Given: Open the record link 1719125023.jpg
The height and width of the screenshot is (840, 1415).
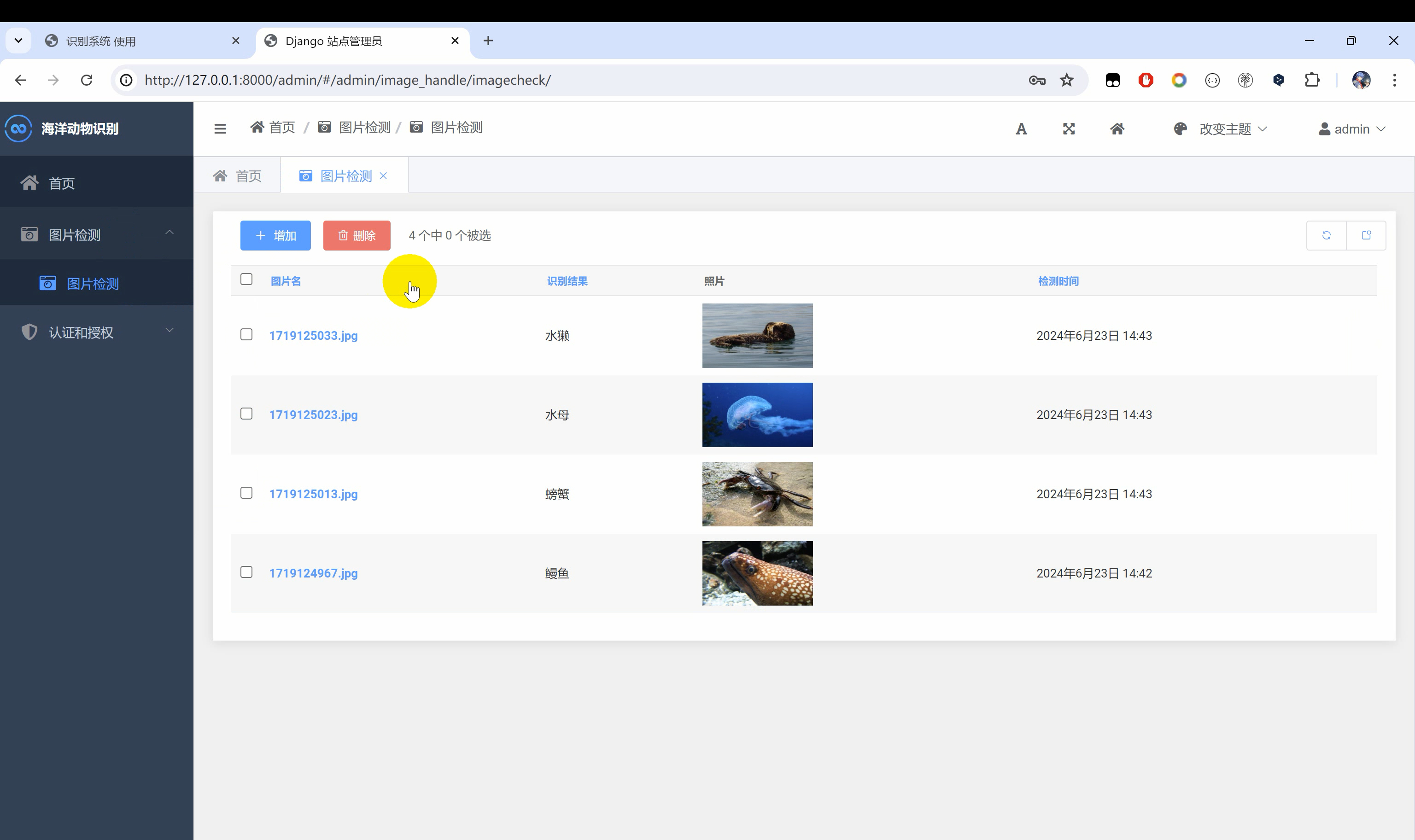Looking at the screenshot, I should (x=314, y=414).
